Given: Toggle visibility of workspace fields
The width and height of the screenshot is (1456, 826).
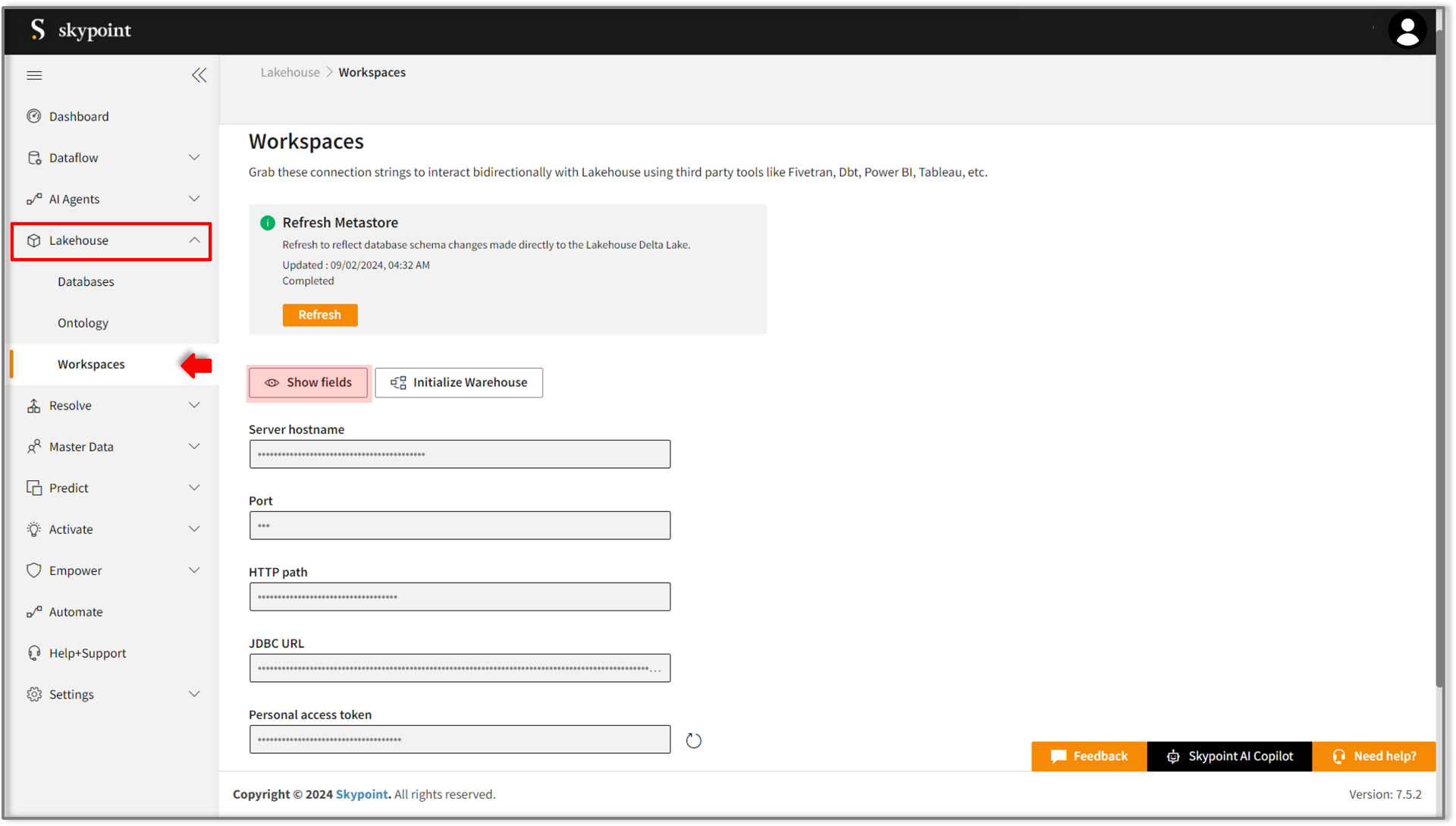Looking at the screenshot, I should (x=308, y=382).
